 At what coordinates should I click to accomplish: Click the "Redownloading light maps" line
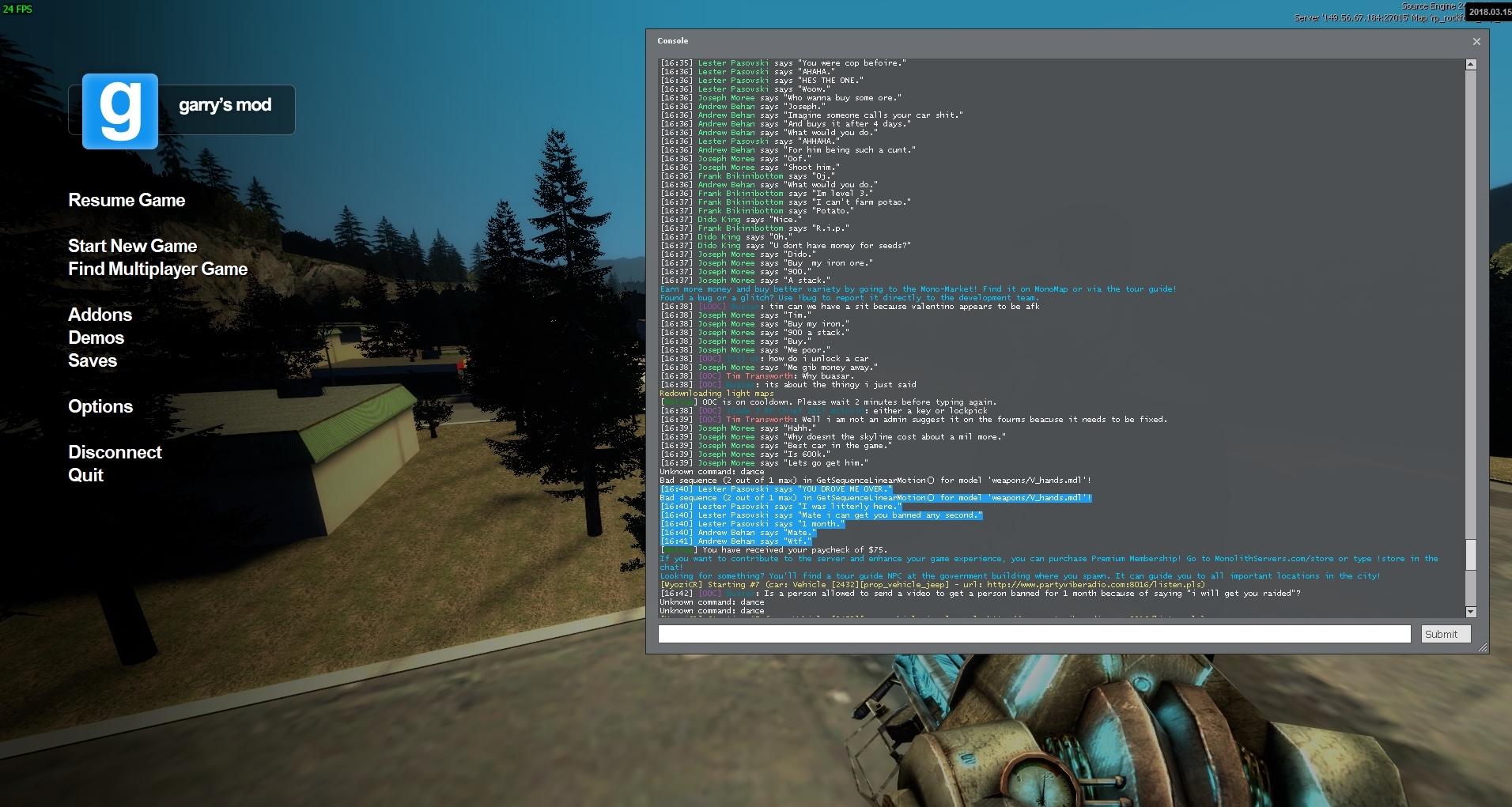(x=716, y=394)
